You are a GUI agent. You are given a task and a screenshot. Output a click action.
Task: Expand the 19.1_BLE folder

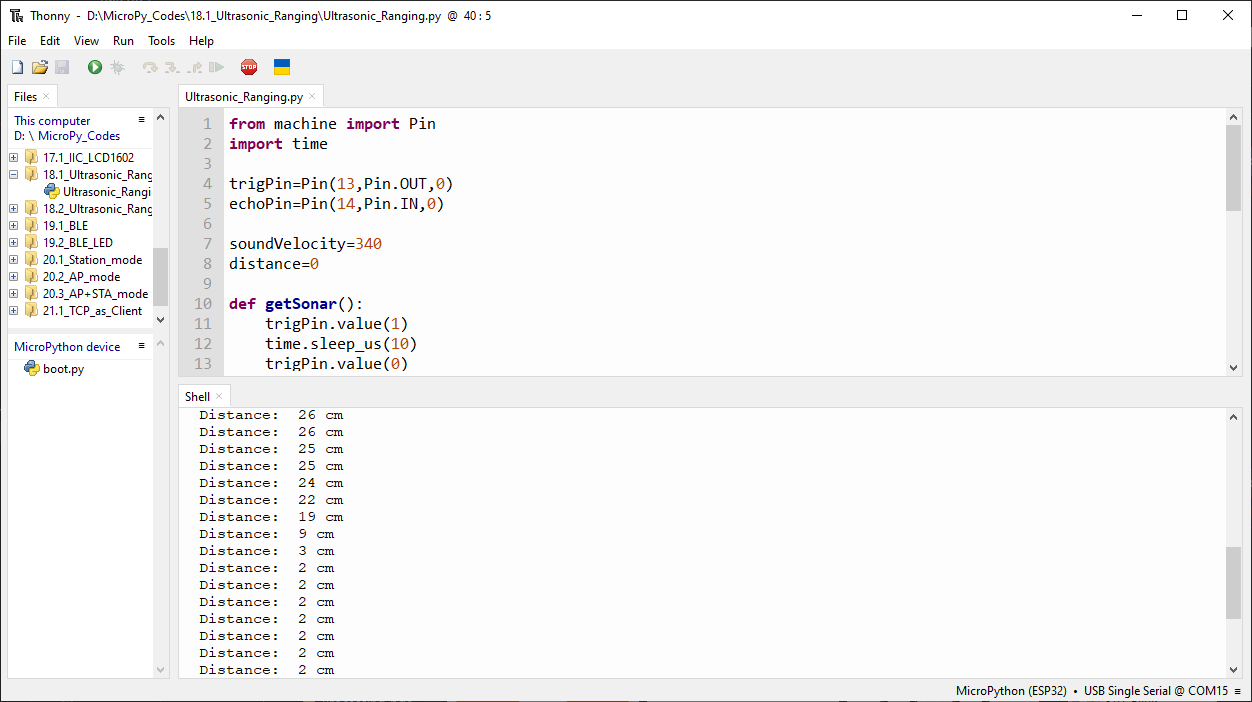14,226
